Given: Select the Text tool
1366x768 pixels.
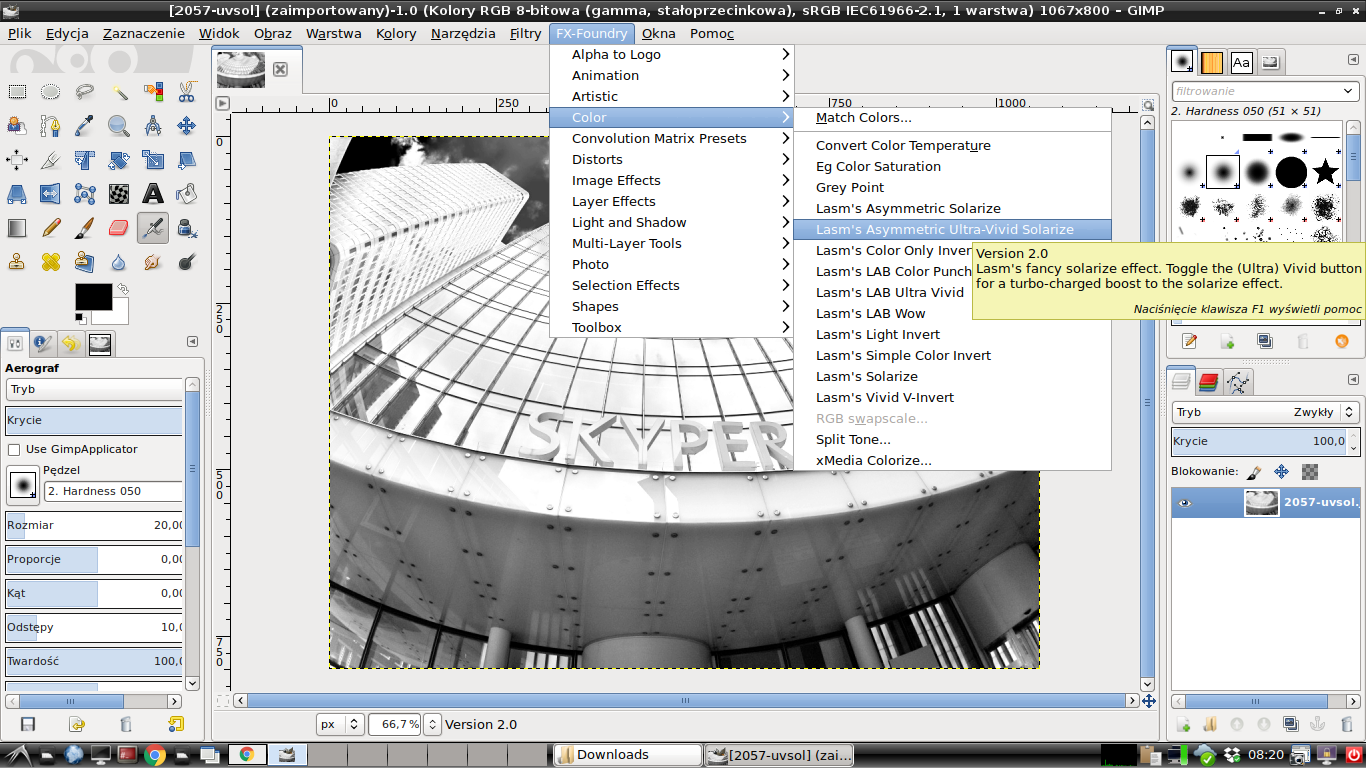Looking at the screenshot, I should click(x=153, y=193).
